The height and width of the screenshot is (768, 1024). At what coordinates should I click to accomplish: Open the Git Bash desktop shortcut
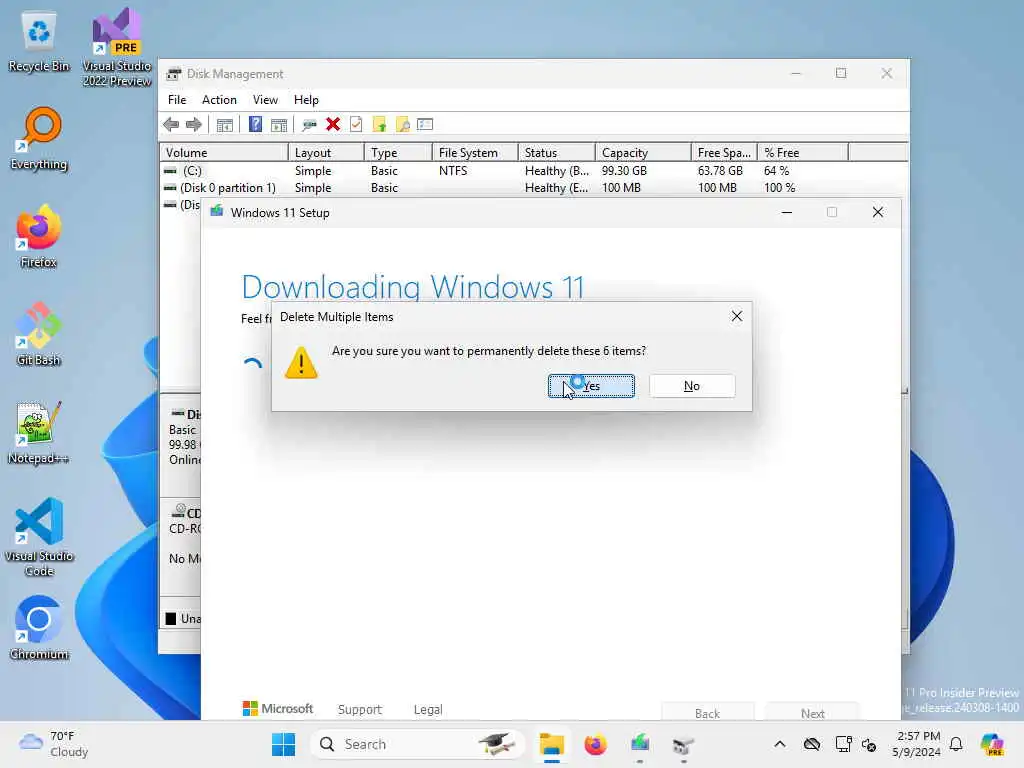pyautogui.click(x=39, y=335)
